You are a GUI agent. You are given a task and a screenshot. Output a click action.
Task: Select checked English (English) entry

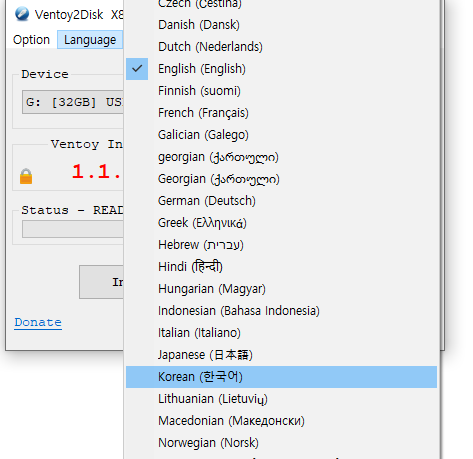(281, 69)
